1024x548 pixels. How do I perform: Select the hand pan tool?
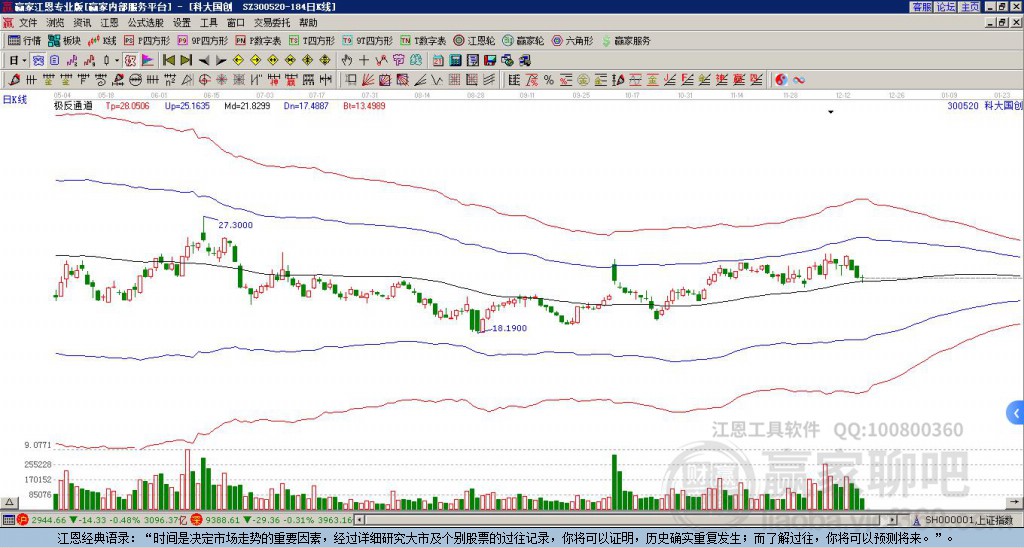(x=346, y=61)
